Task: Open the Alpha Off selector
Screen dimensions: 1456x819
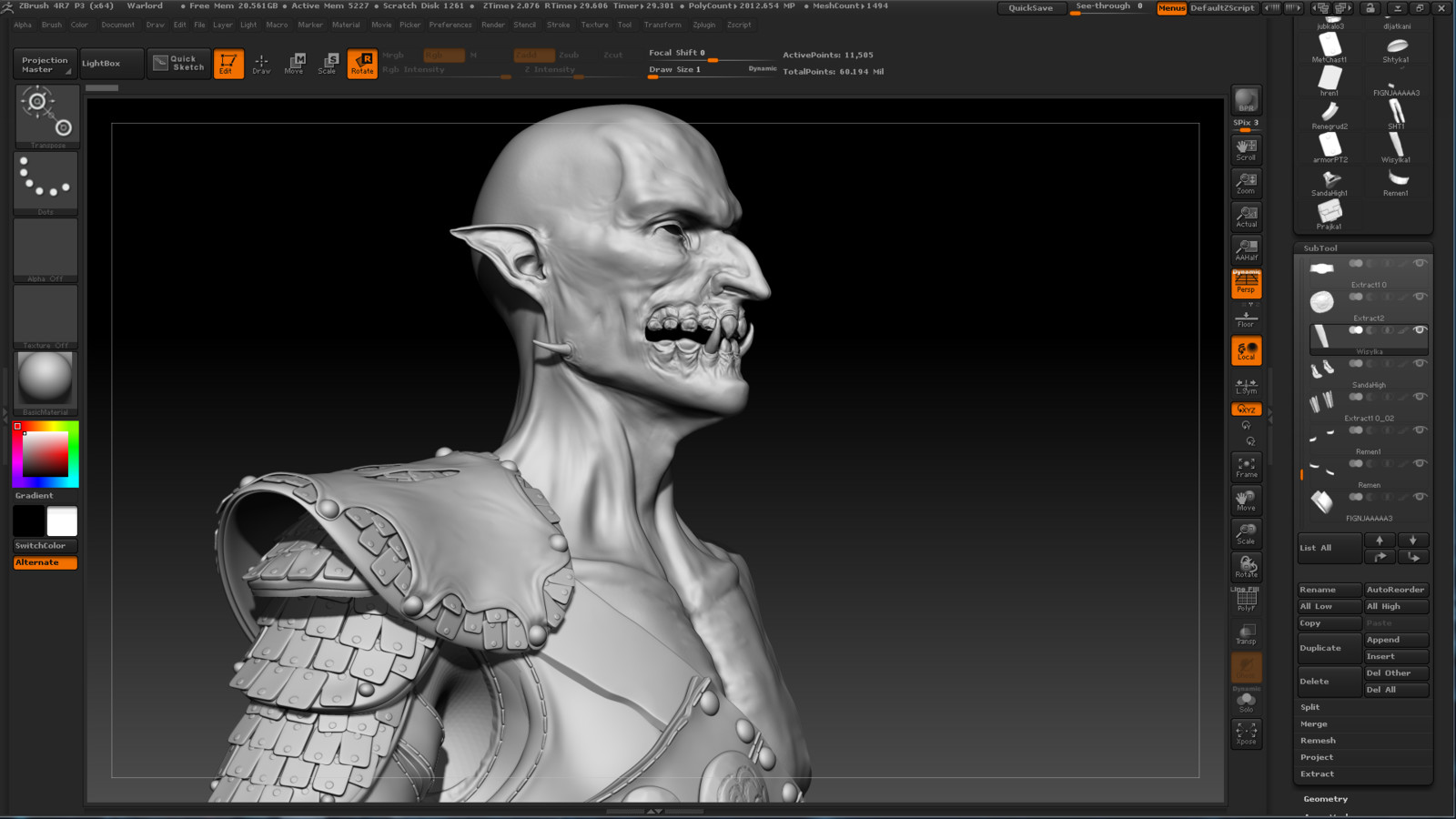Action: [46, 250]
